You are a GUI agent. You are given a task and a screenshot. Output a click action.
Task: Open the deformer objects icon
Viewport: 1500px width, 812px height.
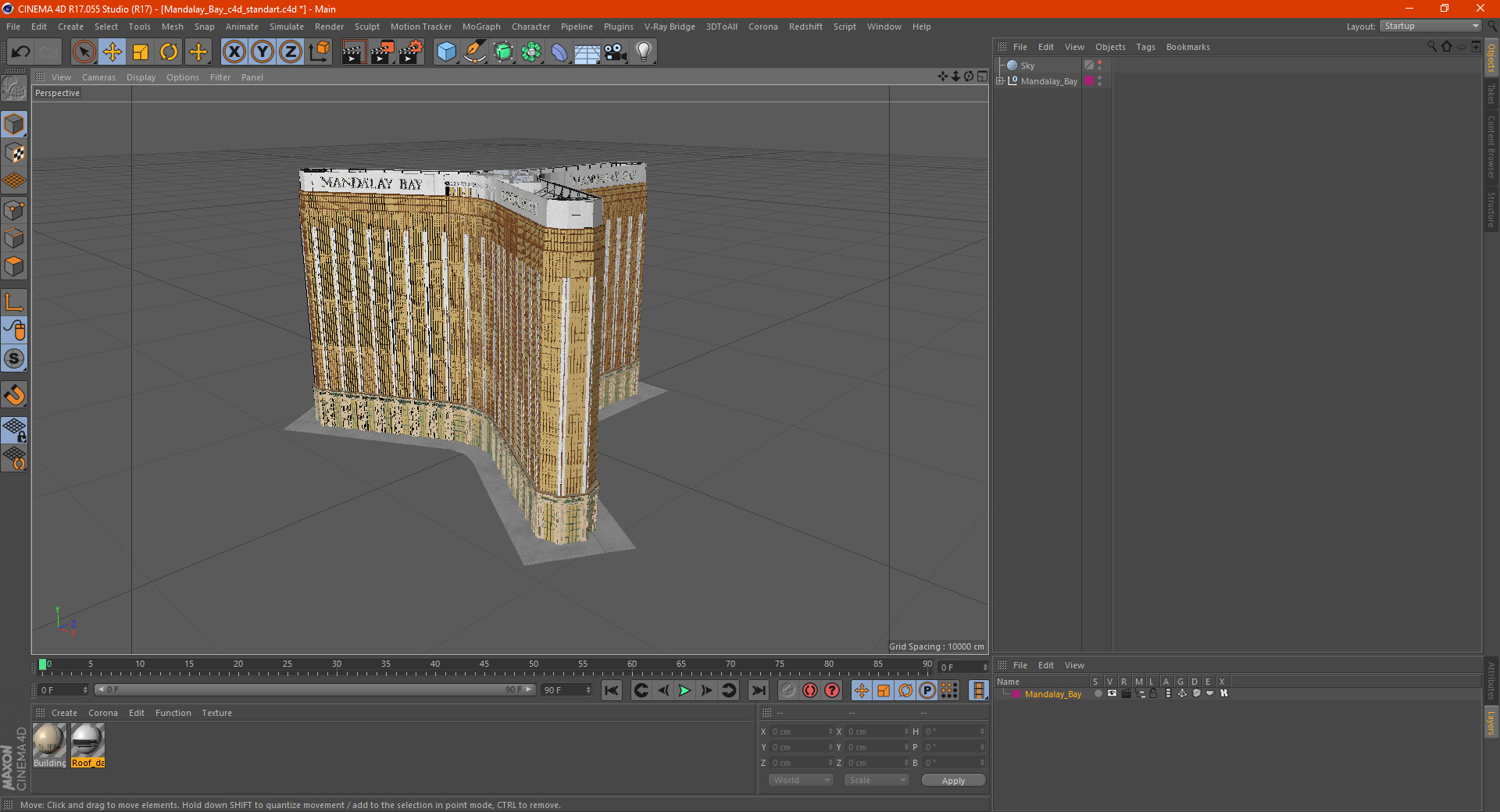(559, 52)
